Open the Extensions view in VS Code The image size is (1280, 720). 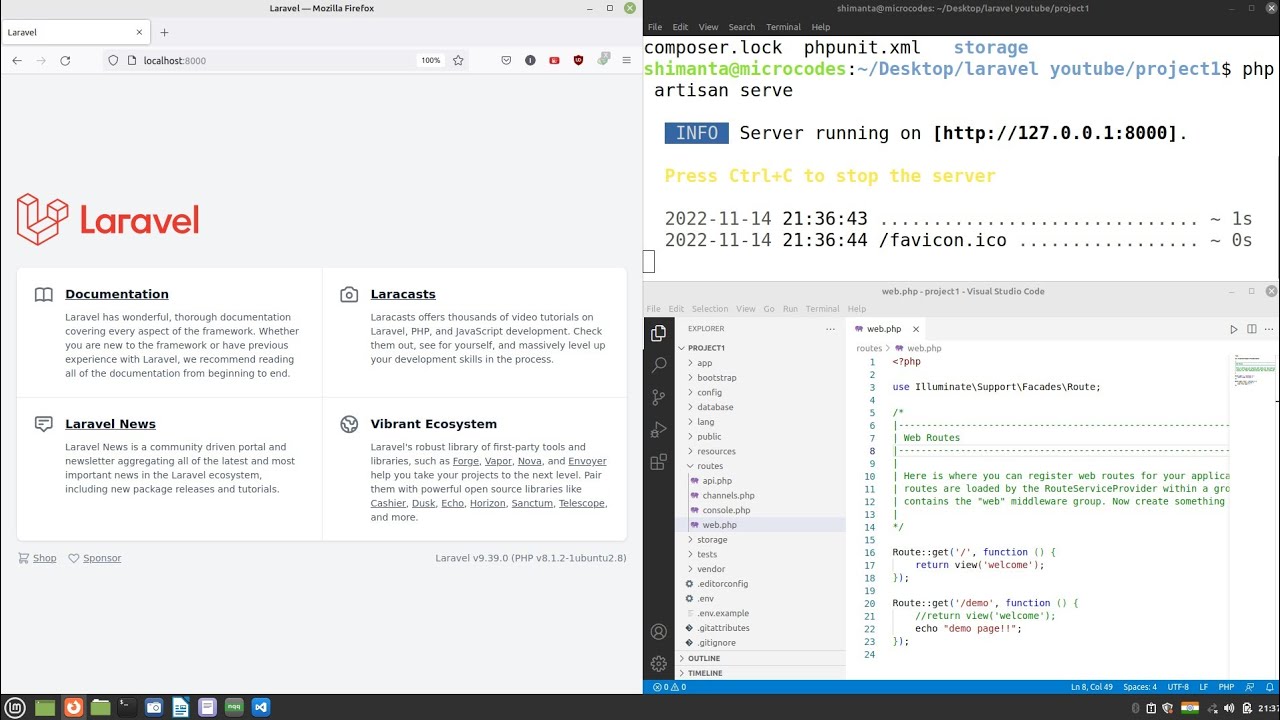pos(658,462)
